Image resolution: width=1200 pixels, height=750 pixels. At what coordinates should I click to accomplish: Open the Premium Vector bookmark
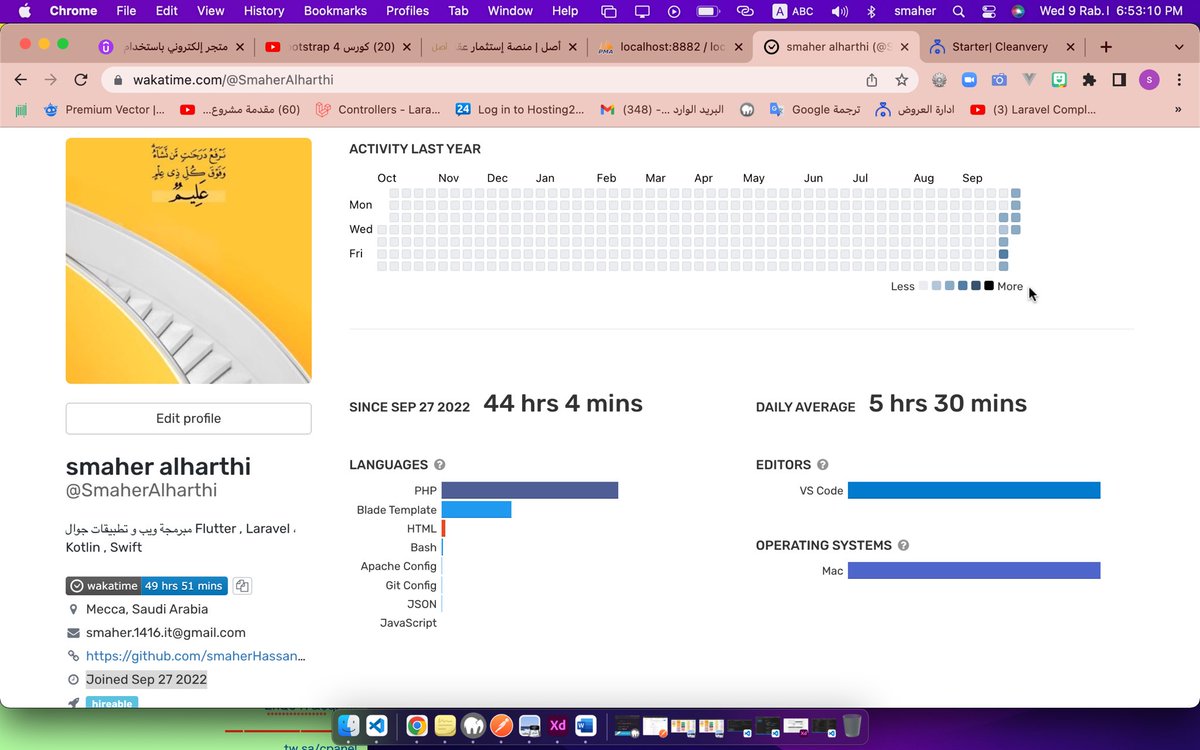pyautogui.click(x=105, y=110)
